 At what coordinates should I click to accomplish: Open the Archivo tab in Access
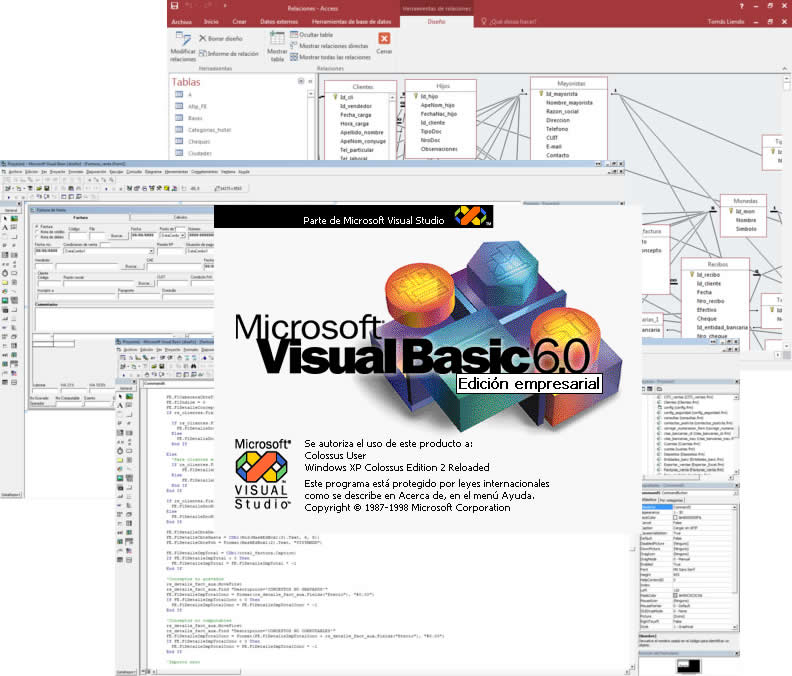coord(181,20)
